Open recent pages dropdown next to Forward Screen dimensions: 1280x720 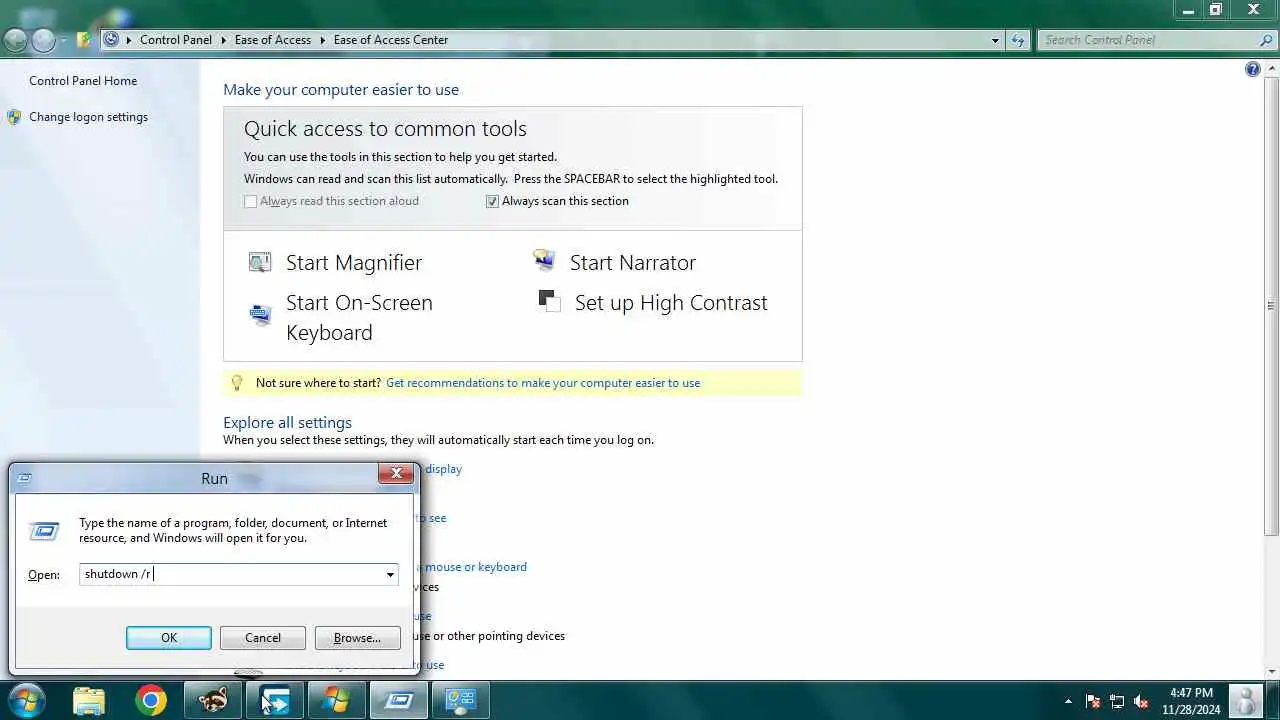pyautogui.click(x=63, y=41)
